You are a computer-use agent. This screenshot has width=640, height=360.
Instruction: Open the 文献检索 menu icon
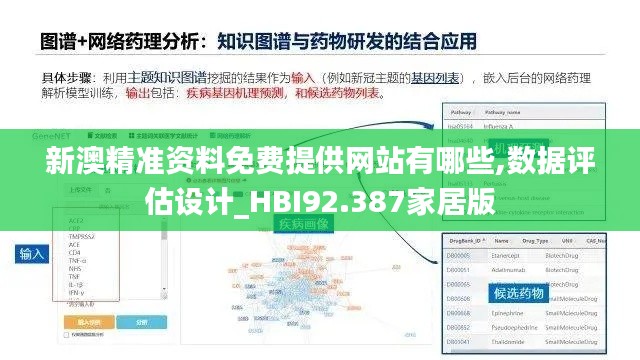tap(90, 136)
